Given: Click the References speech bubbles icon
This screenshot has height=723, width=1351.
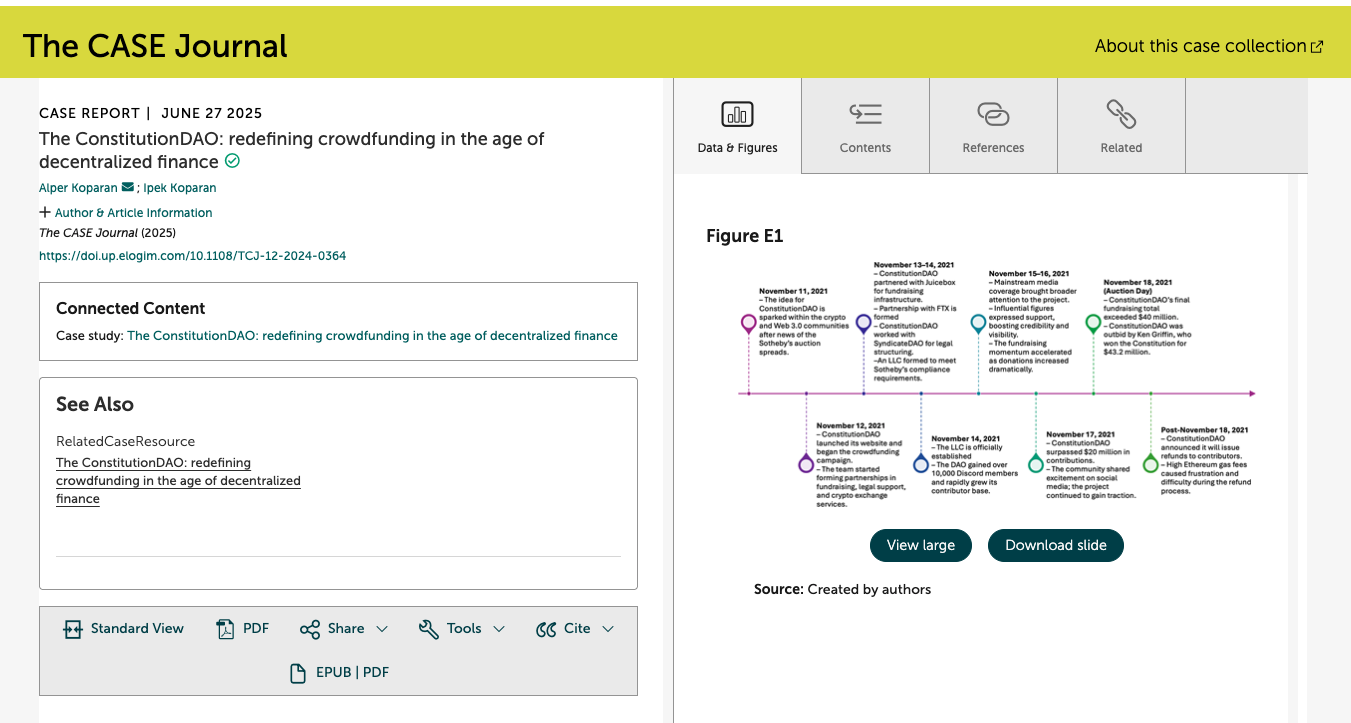Looking at the screenshot, I should tap(993, 114).
